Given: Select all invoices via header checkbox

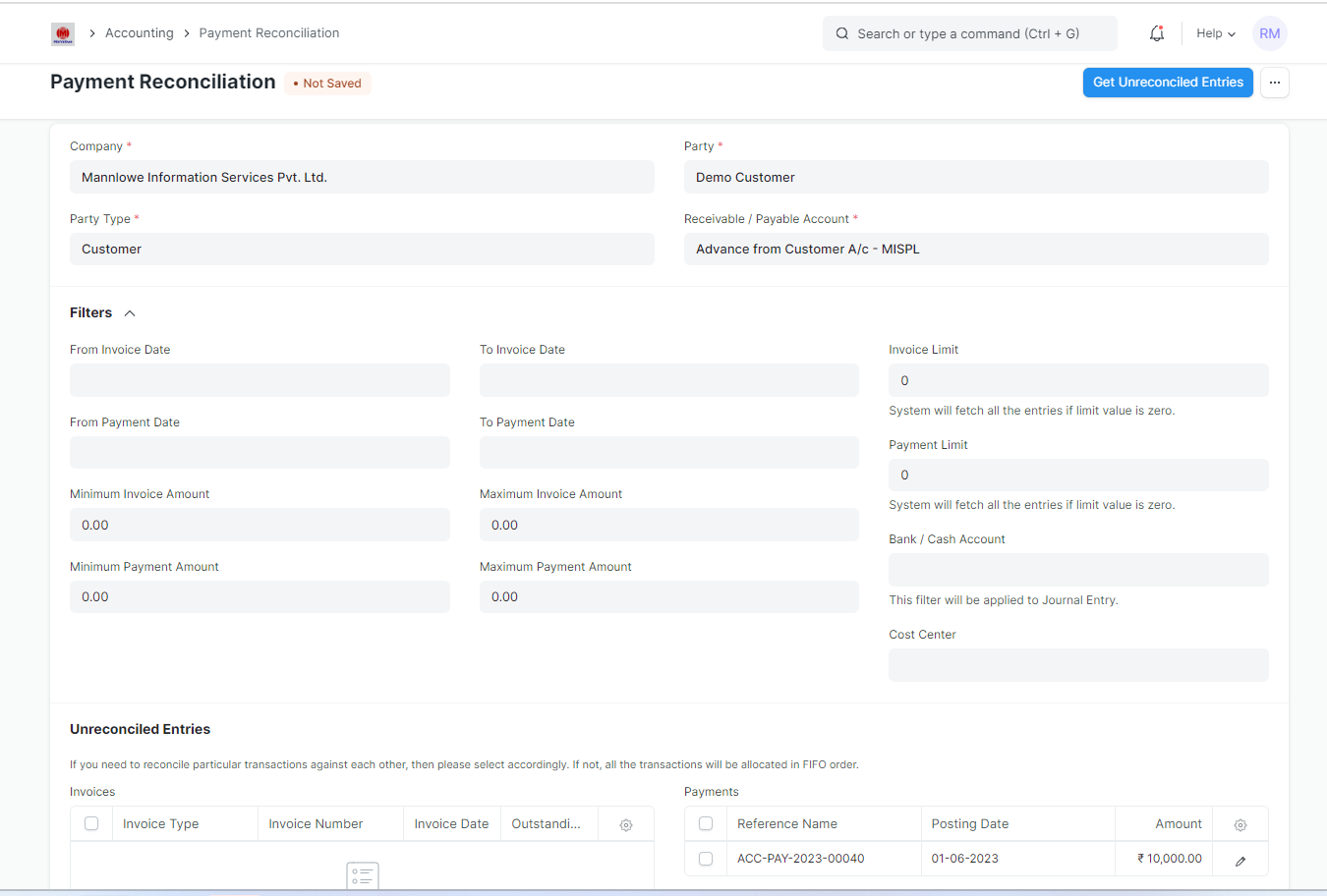Looking at the screenshot, I should coord(91,823).
